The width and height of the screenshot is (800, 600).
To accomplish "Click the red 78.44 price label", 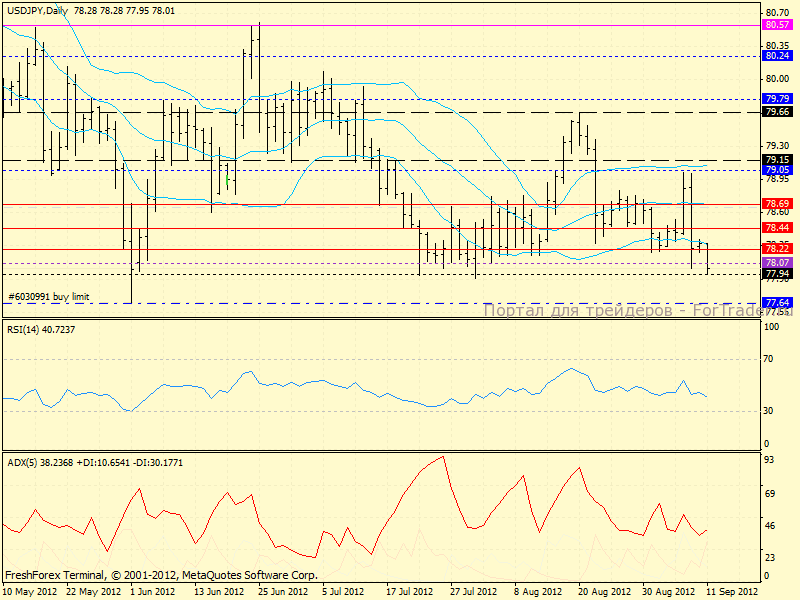I will pyautogui.click(x=777, y=228).
